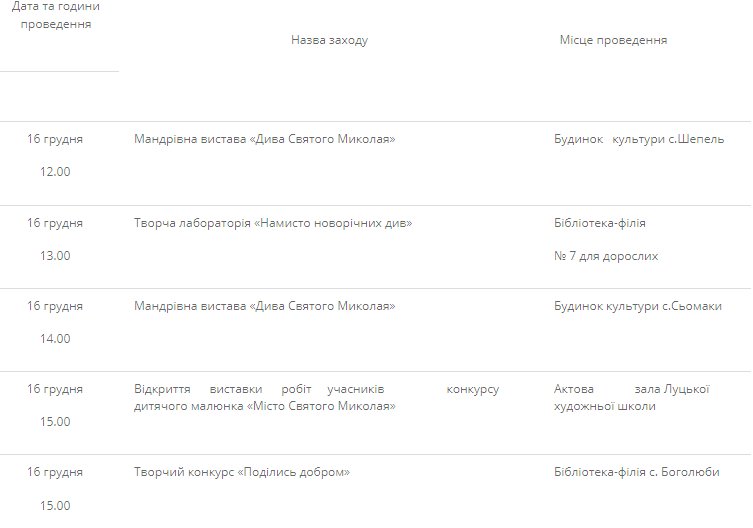Click the "16 грудня" date above 14.00
753x528 pixels.
(55, 306)
